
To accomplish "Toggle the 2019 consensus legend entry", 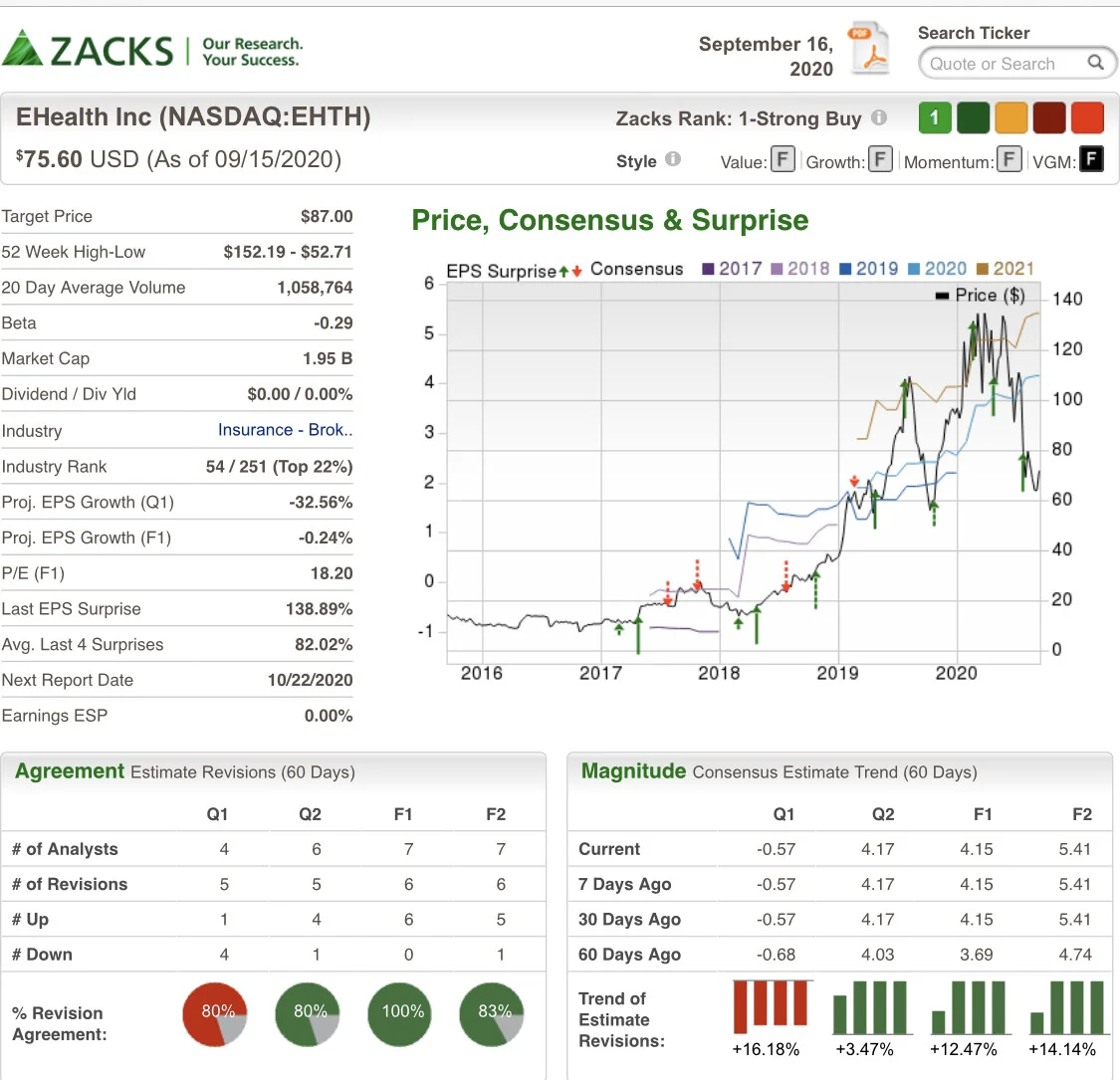I will click(868, 269).
